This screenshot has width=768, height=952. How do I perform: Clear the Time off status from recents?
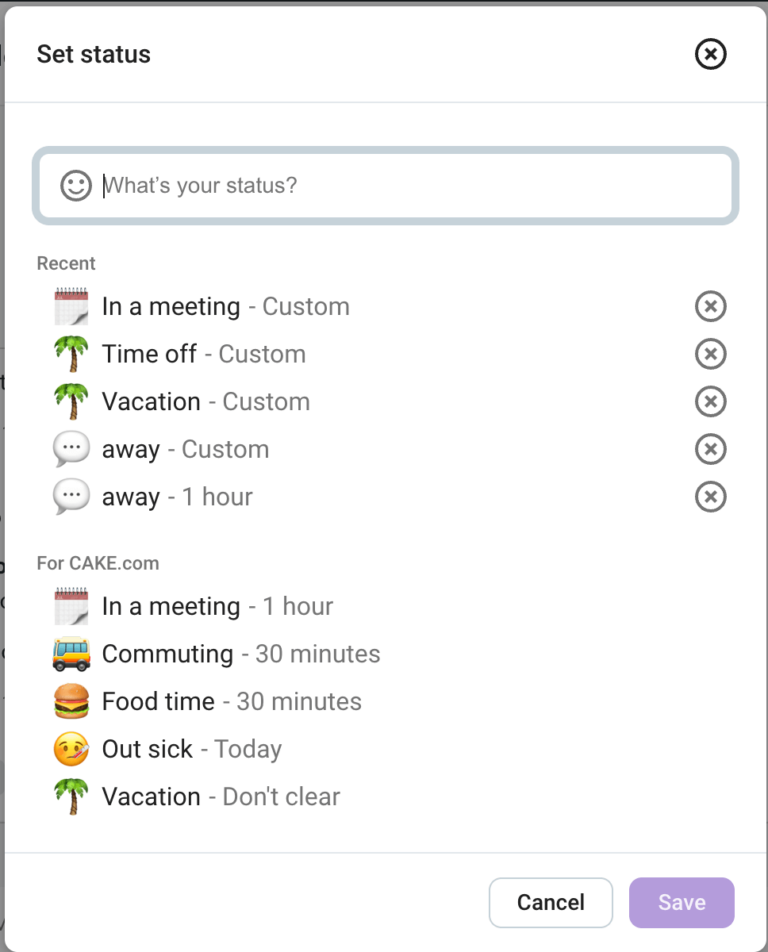coord(710,354)
